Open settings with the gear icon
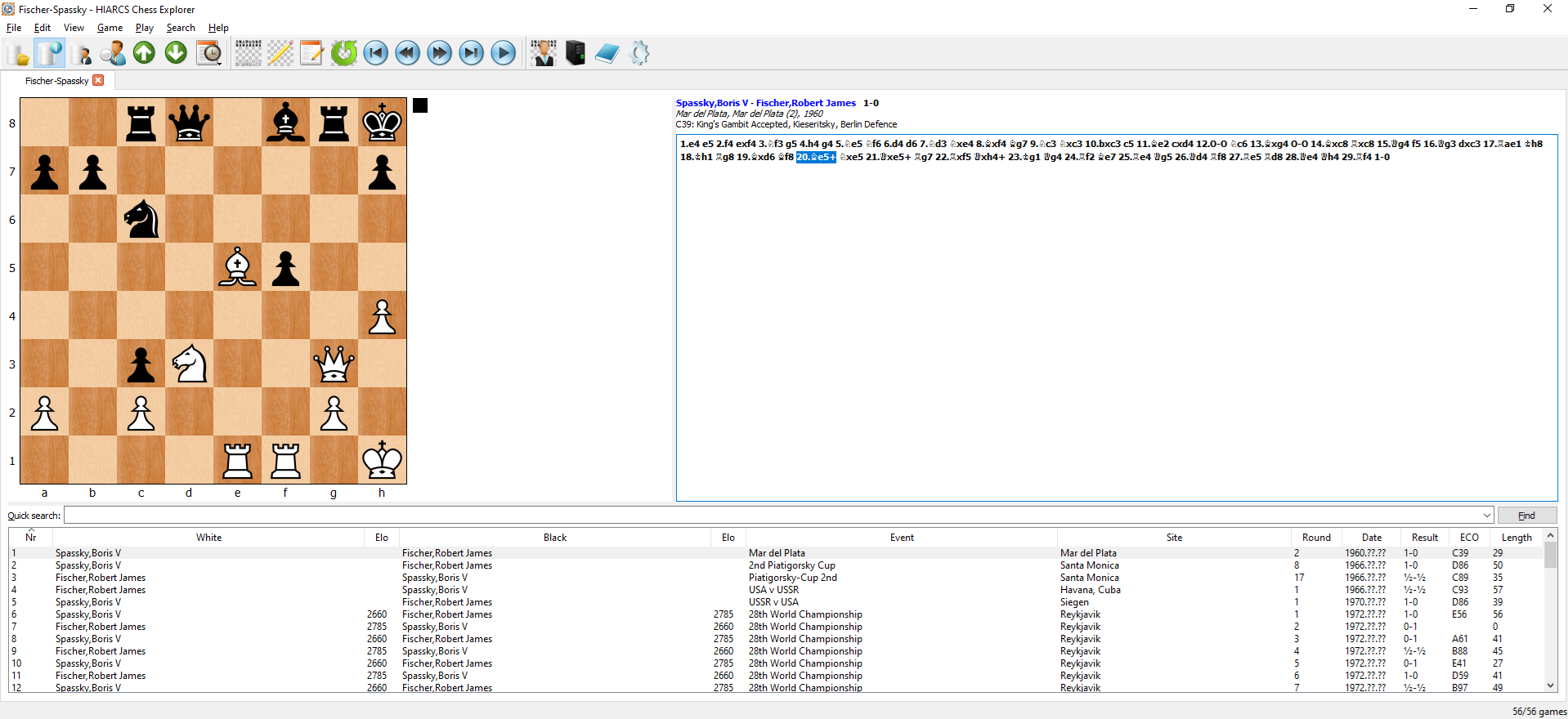Viewport: 1568px width, 719px height. [640, 54]
